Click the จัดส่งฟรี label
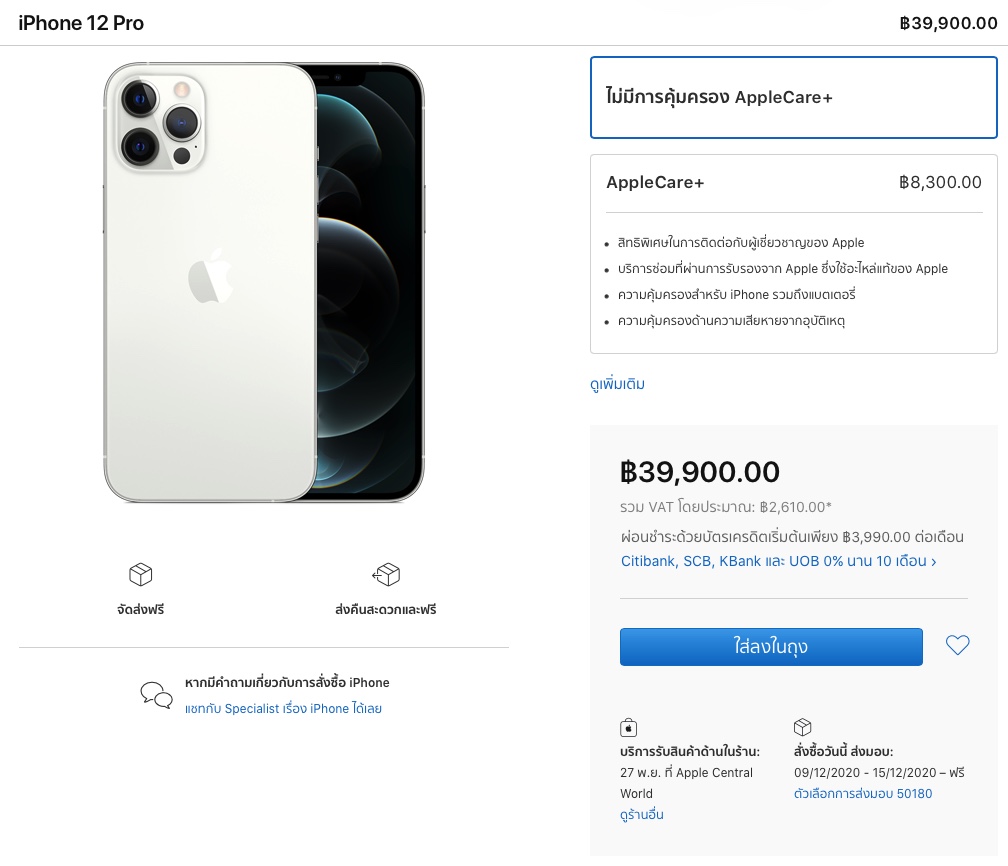1008x866 pixels. (x=141, y=609)
